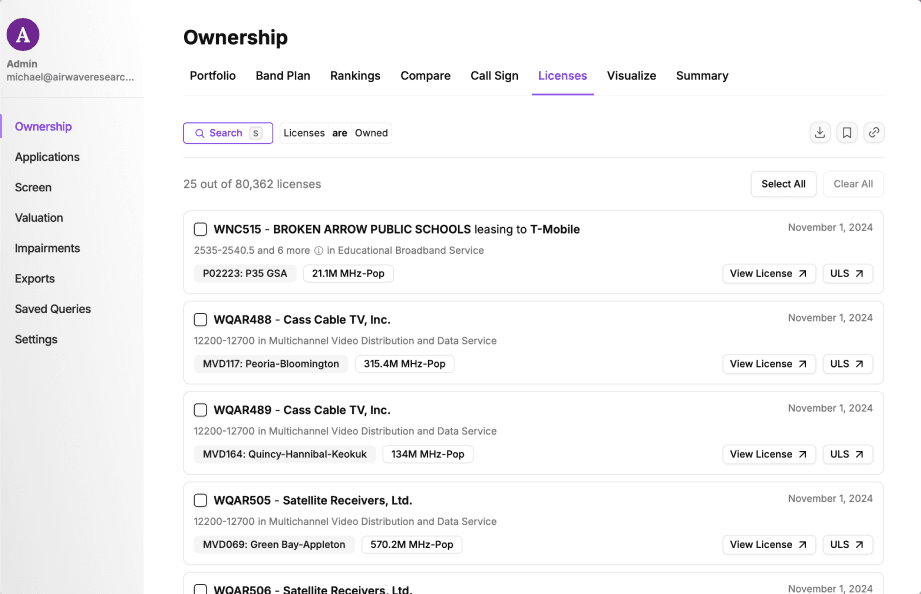Screen dimensions: 921x594
Task: Click the Clear All button
Action: [x=853, y=184]
